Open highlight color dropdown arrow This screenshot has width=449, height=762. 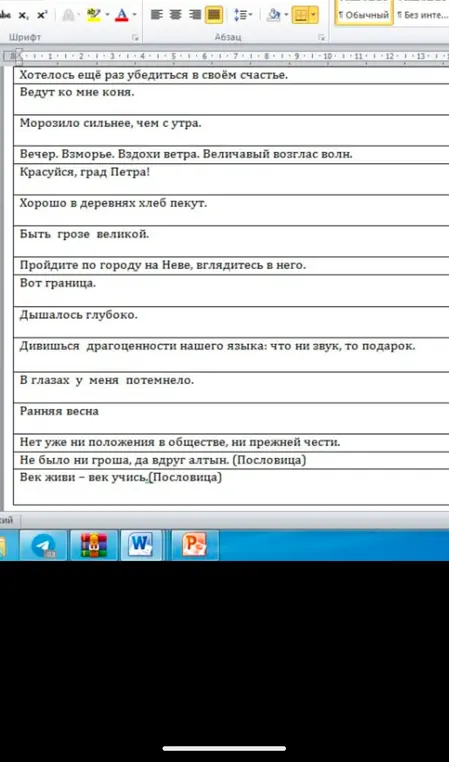coord(107,15)
